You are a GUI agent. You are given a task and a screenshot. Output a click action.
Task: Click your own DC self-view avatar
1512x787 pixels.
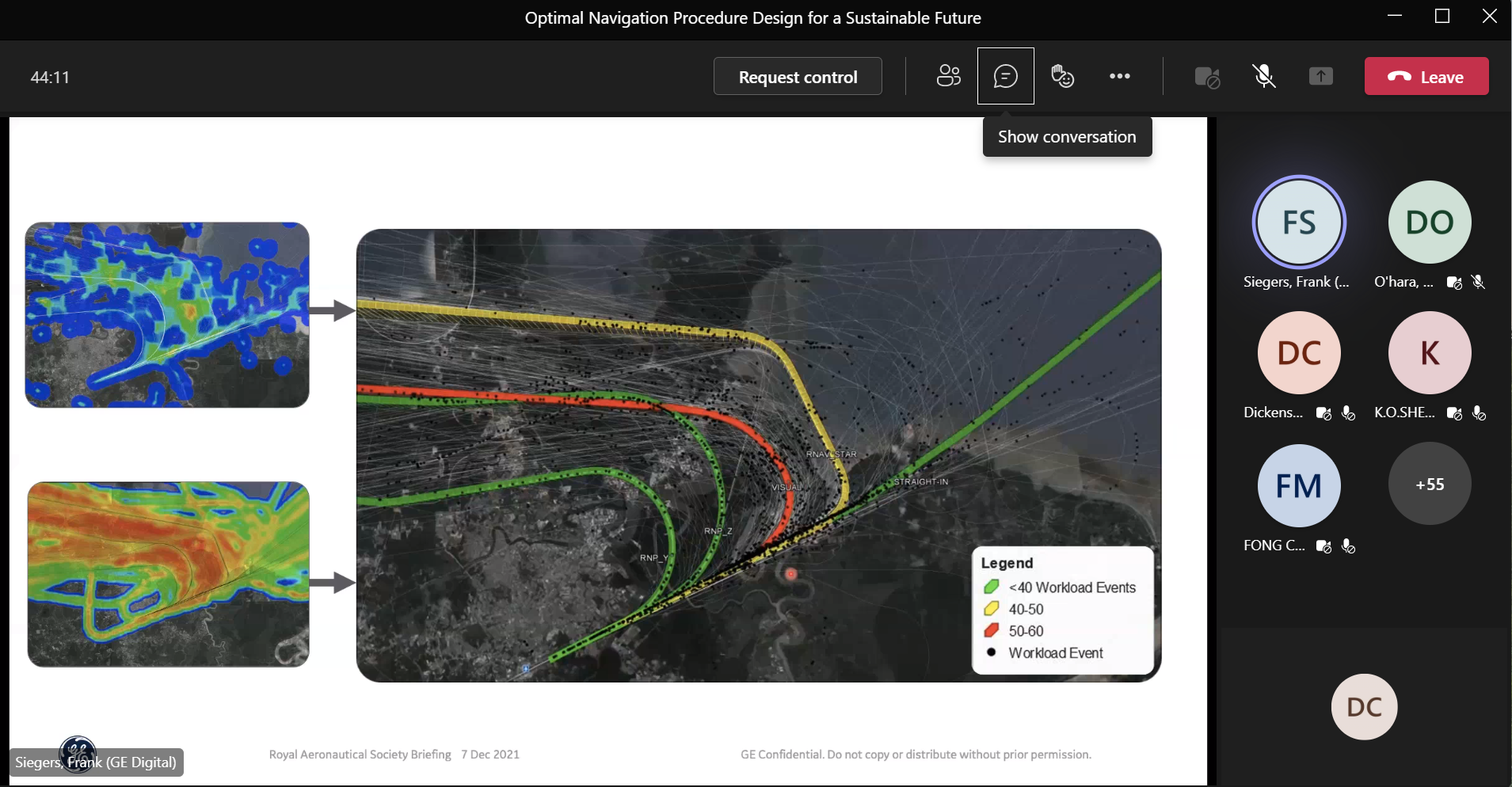pyautogui.click(x=1364, y=707)
